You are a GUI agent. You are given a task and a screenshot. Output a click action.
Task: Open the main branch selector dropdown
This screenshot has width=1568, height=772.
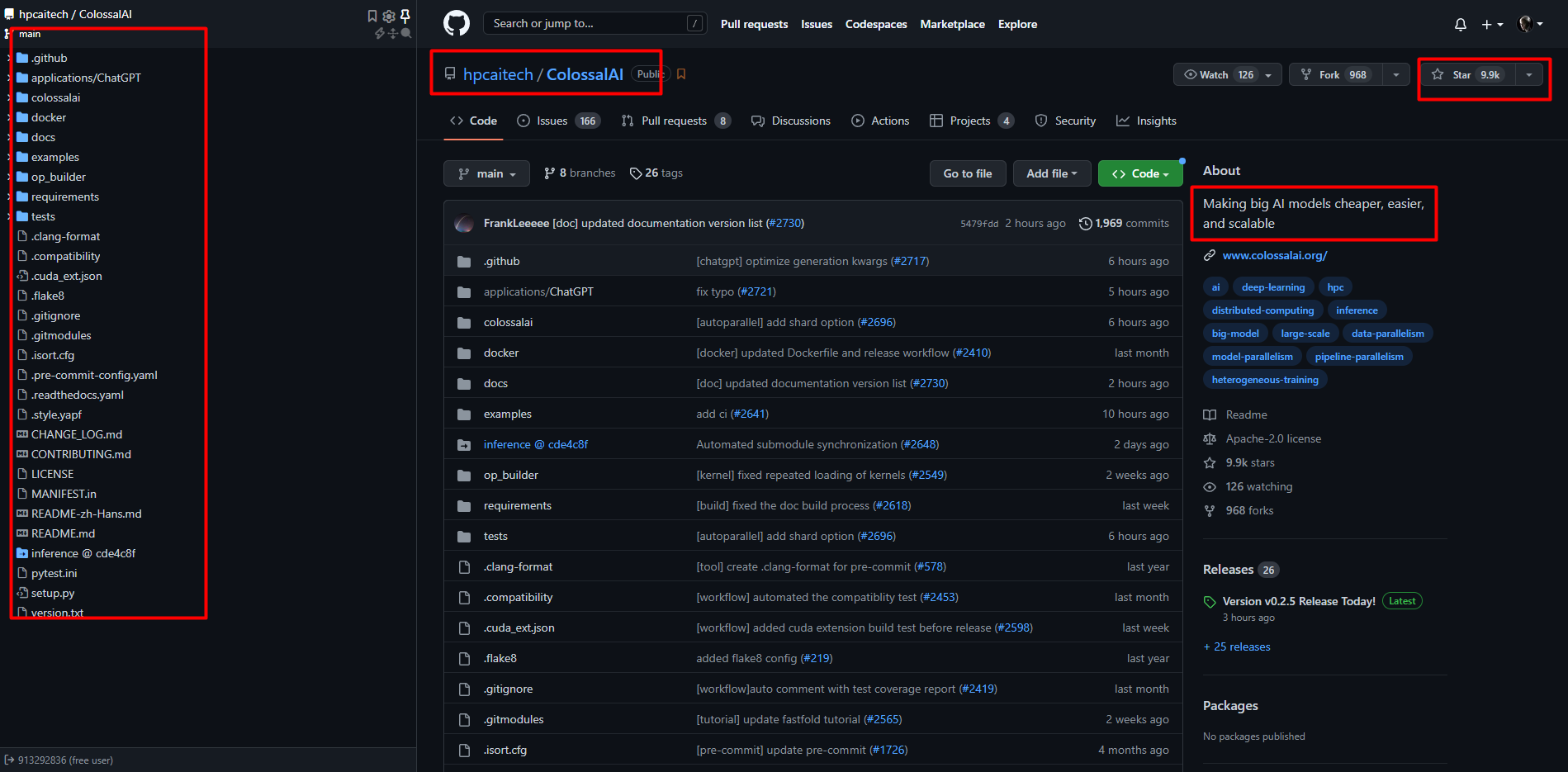(486, 173)
